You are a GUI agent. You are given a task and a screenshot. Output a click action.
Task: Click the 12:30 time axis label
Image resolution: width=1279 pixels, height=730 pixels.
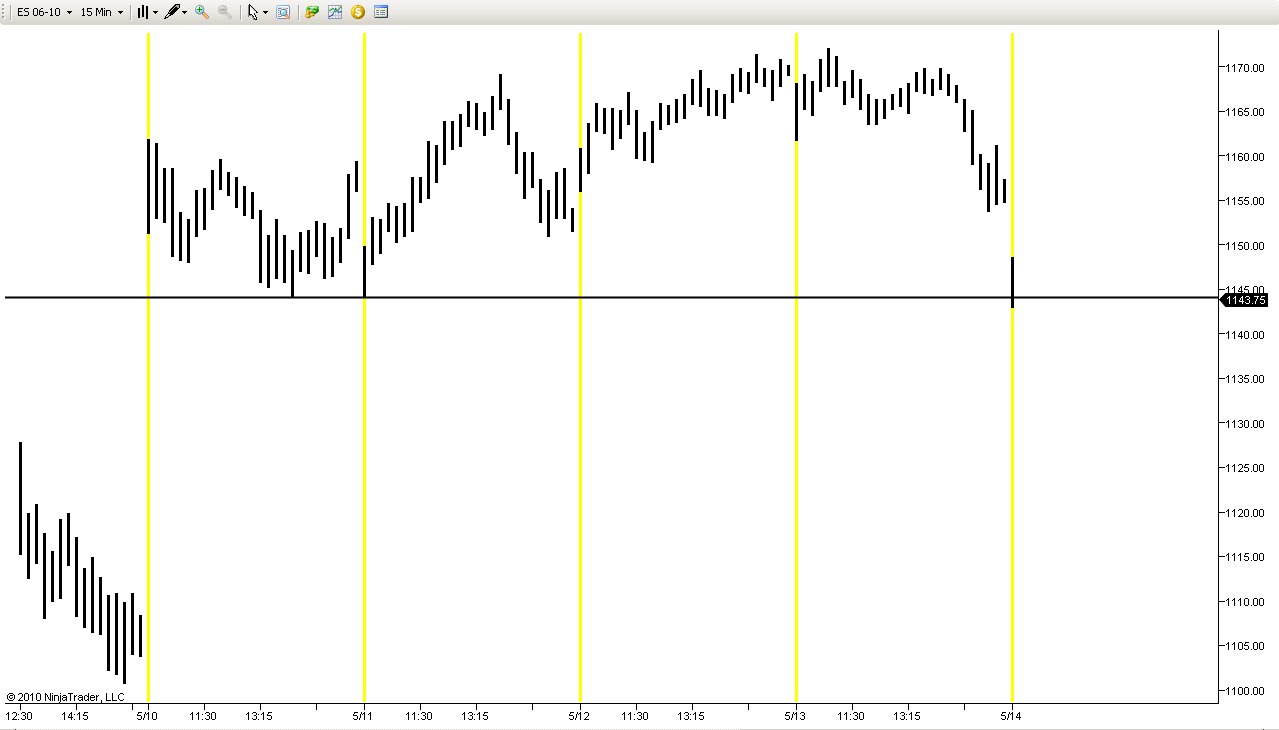point(19,716)
